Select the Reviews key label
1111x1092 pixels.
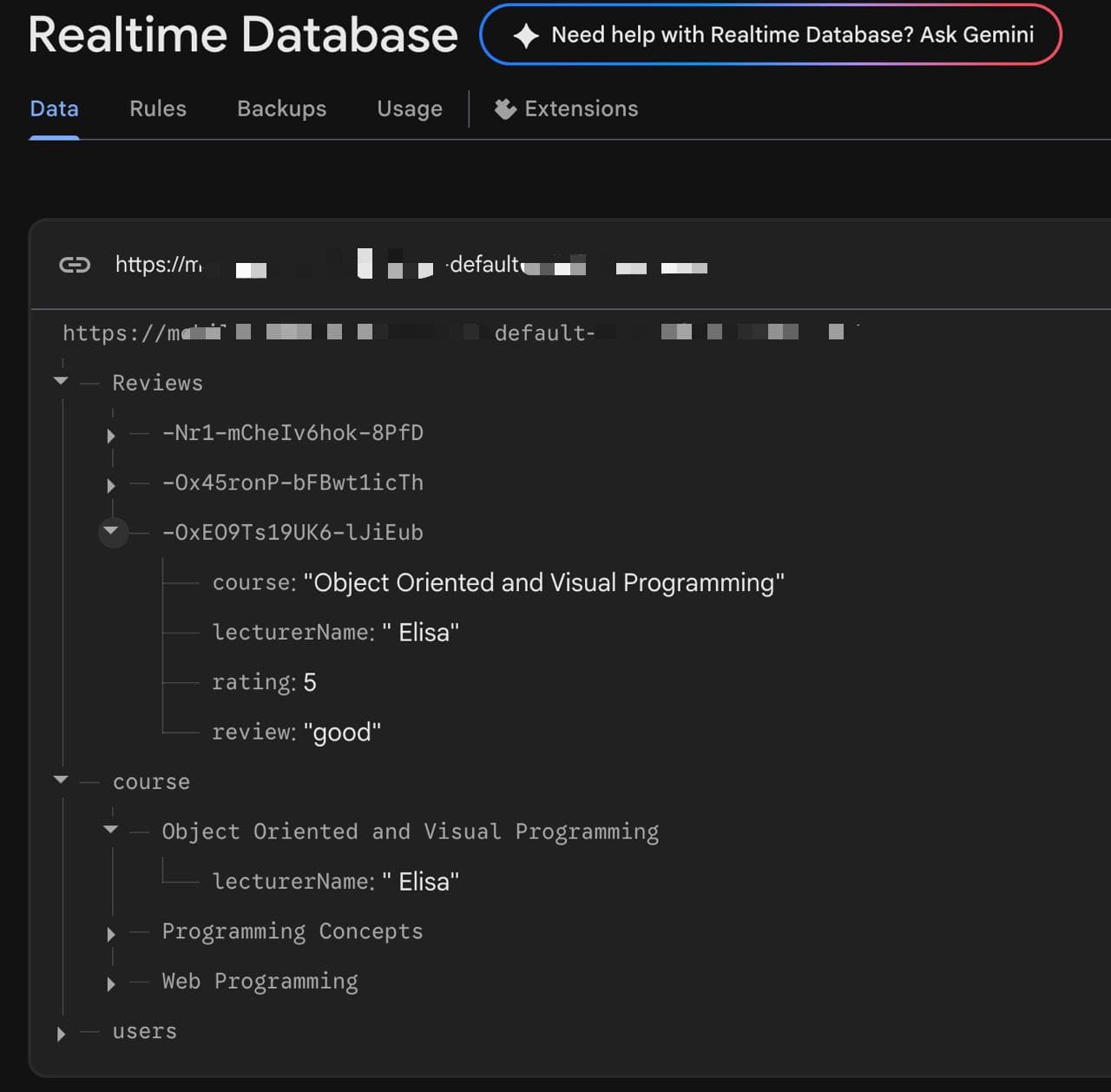pyautogui.click(x=157, y=383)
